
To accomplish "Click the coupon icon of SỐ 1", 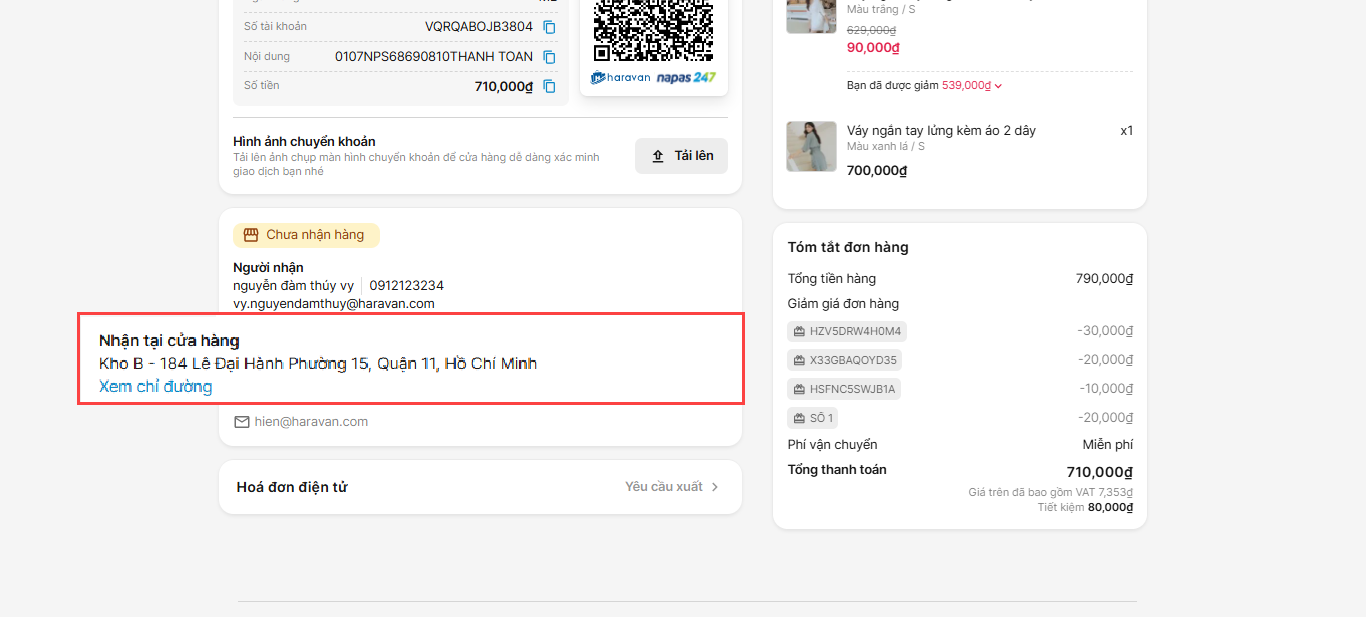I will [x=799, y=418].
